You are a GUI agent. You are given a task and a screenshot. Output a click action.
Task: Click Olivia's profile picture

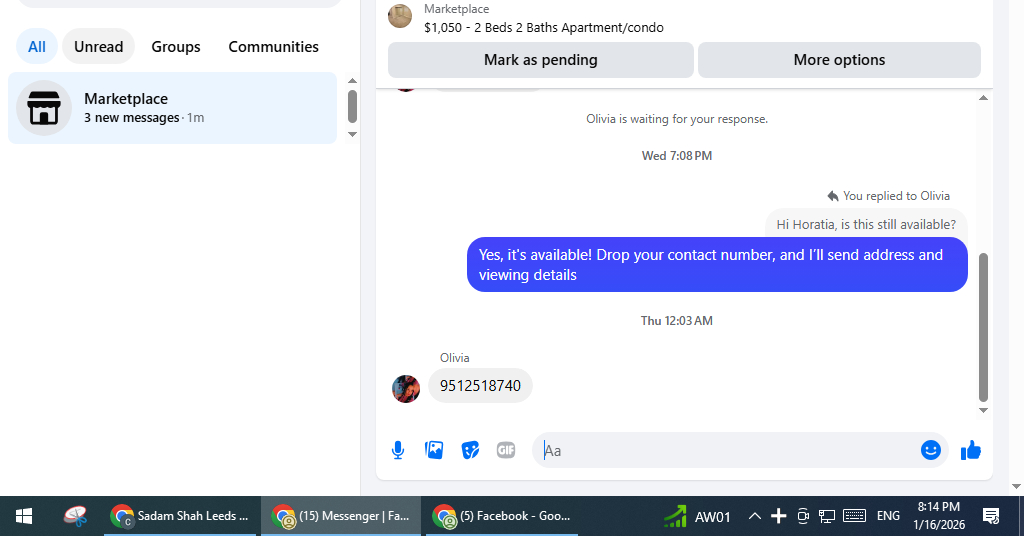406,388
